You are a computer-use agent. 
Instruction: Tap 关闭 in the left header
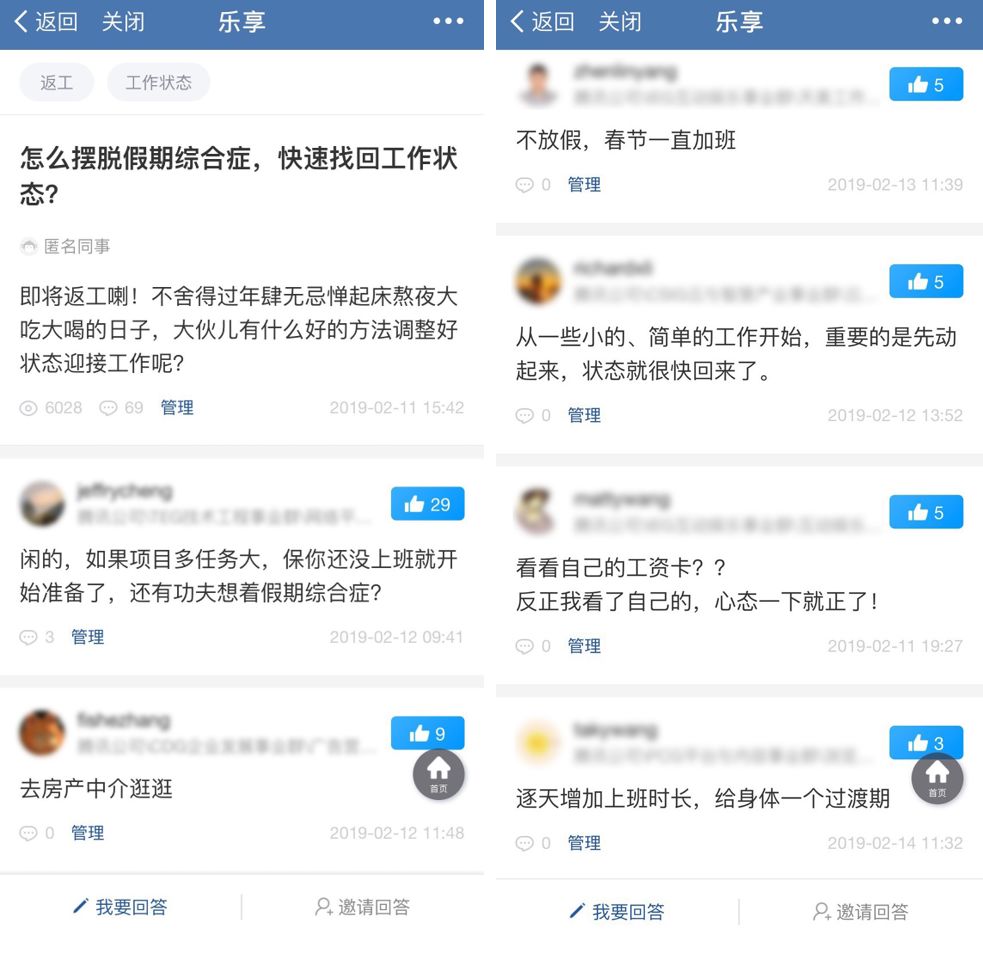click(123, 21)
